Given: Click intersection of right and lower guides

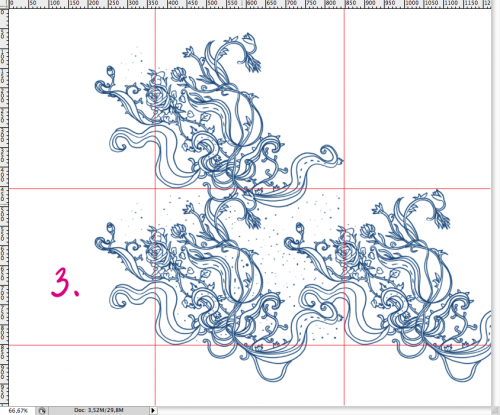Looking at the screenshot, I should coord(344,345).
